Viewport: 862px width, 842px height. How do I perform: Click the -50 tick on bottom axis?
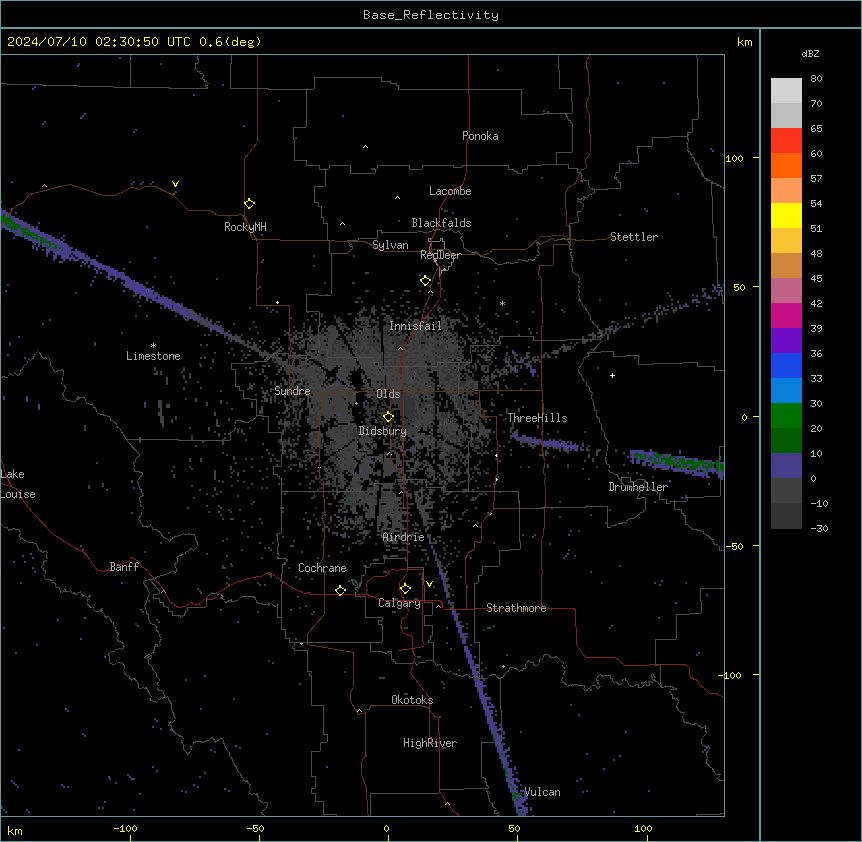255,828
